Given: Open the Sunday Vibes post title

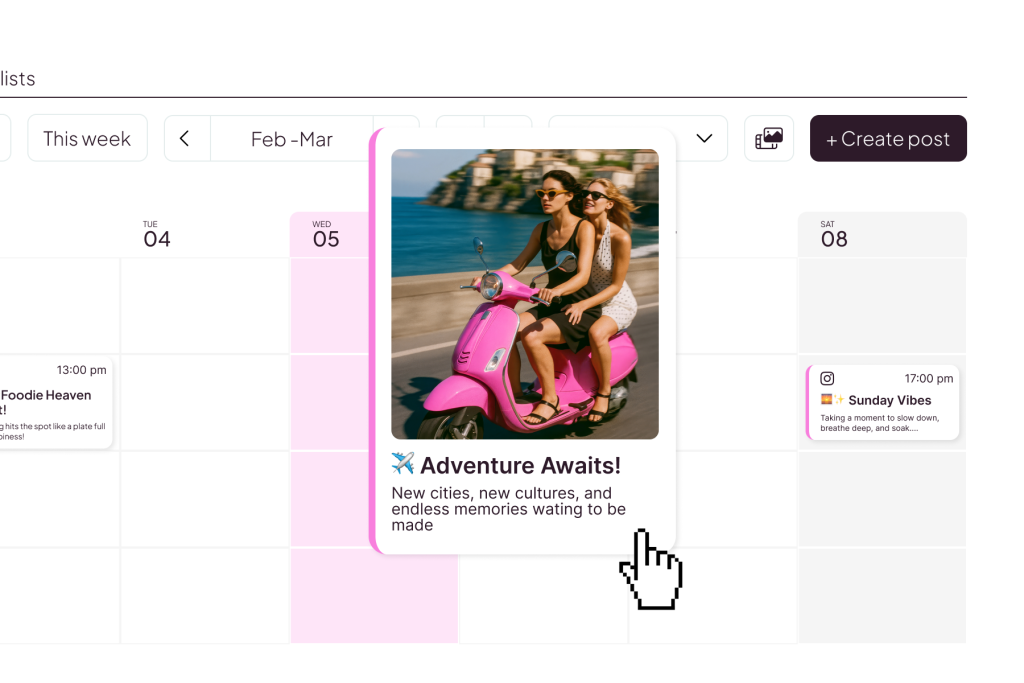Looking at the screenshot, I should coord(889,400).
